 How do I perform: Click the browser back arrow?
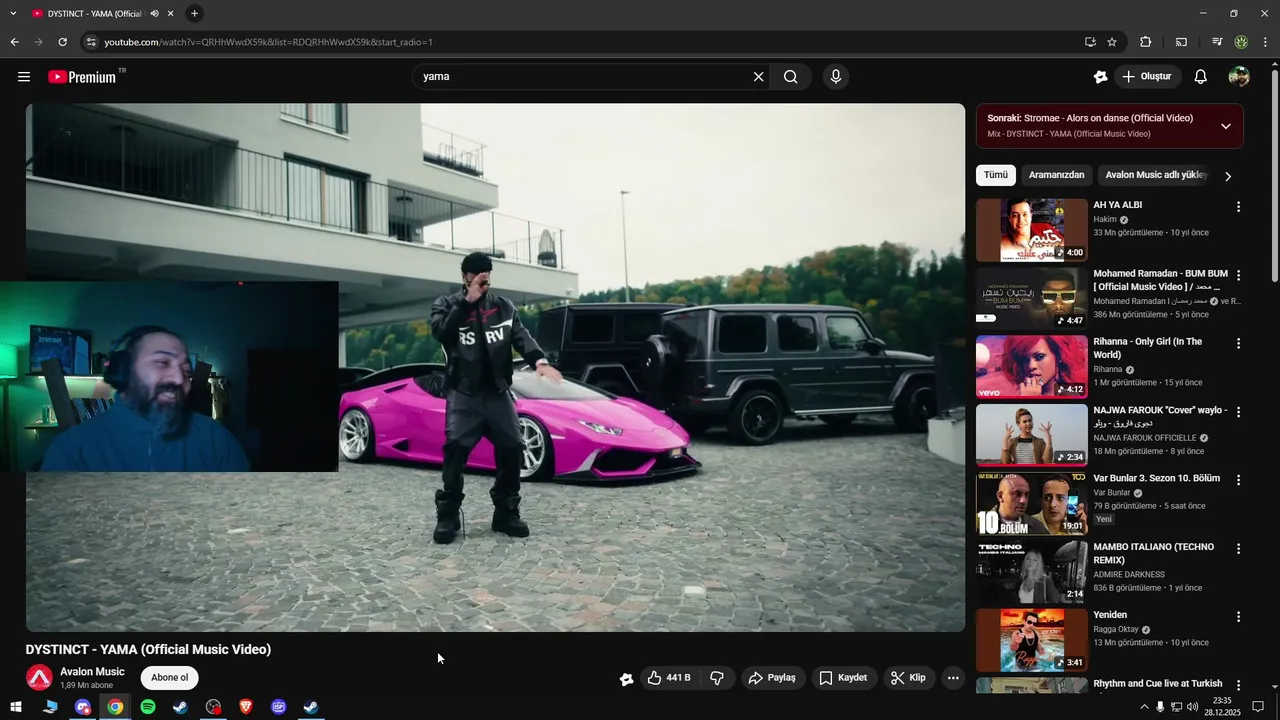pyautogui.click(x=14, y=42)
